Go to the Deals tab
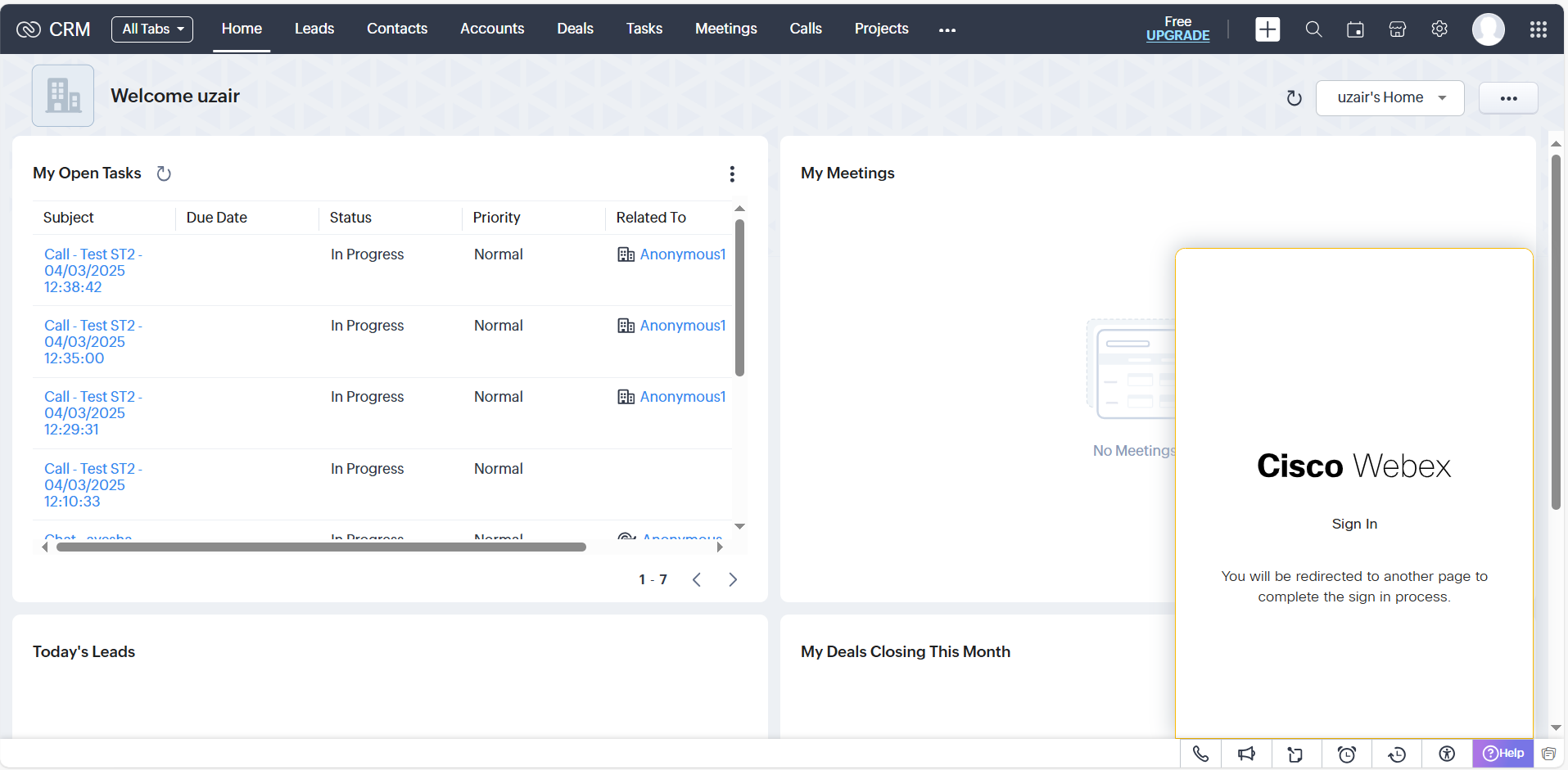This screenshot has width=1568, height=770. click(x=575, y=29)
